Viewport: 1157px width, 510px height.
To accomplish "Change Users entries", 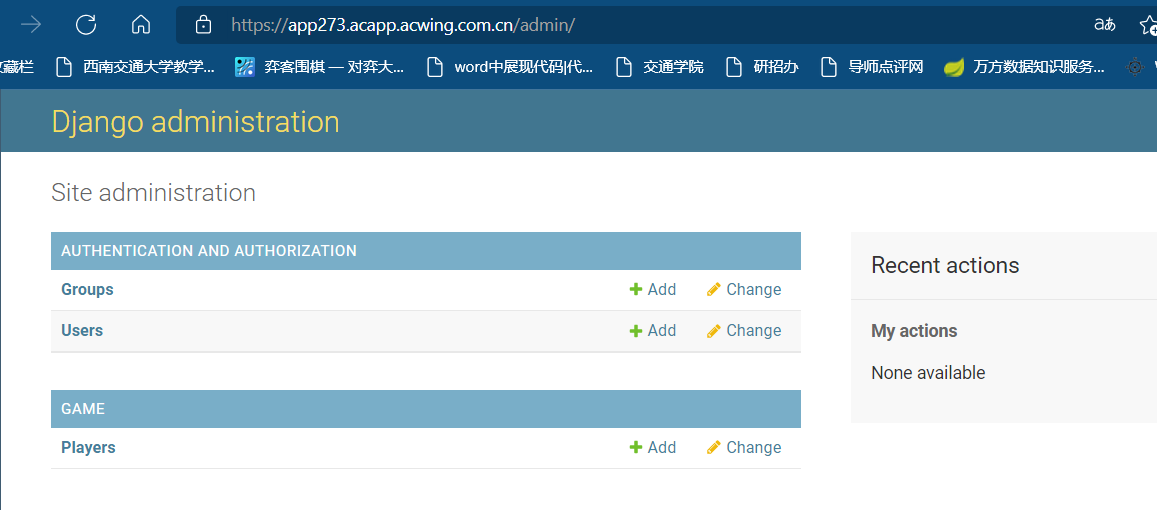I will [744, 330].
